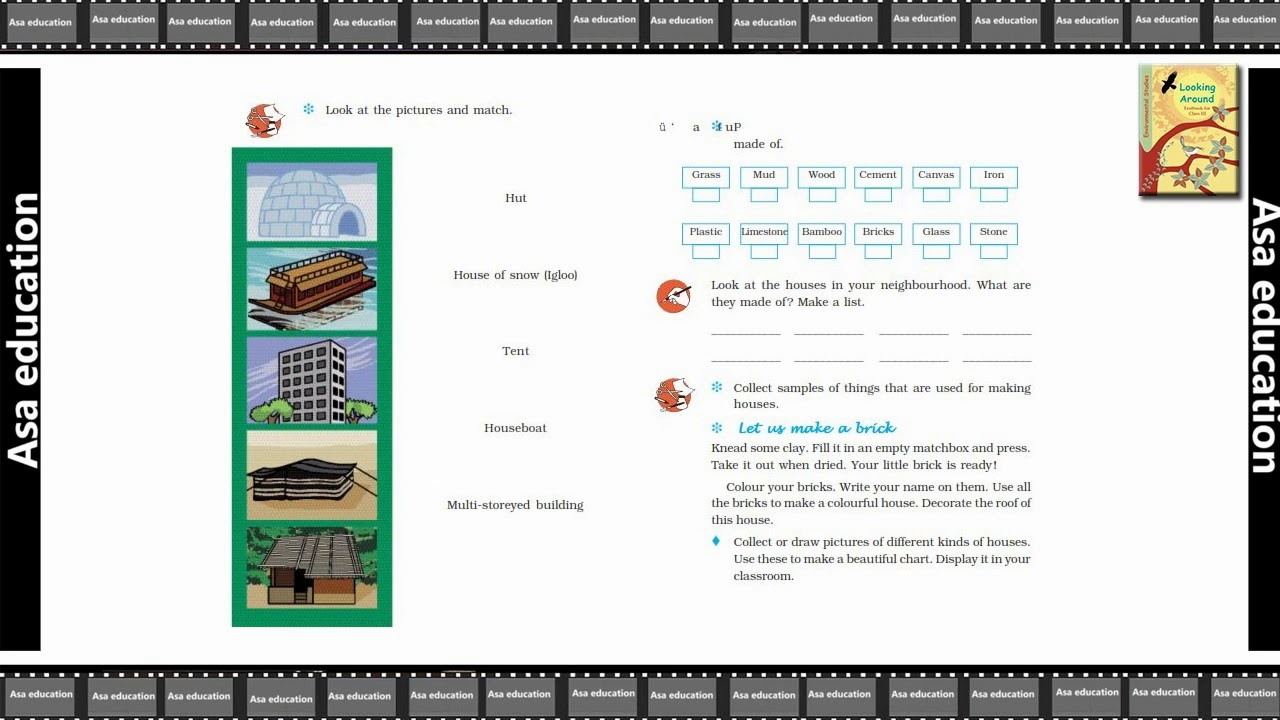Click the blue diamond bullet before 'Collect or draw pictures'

click(x=716, y=542)
